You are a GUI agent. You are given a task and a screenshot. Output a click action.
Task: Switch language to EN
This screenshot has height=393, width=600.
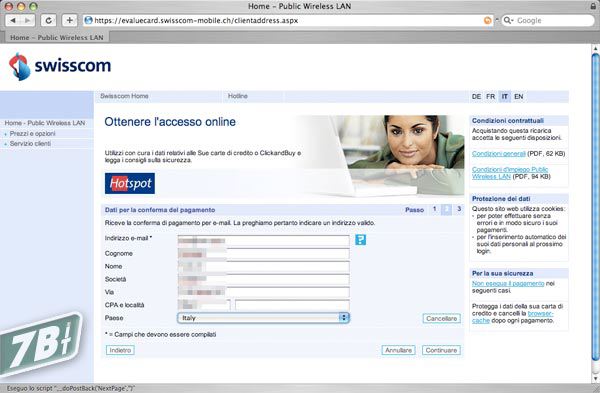coord(518,96)
